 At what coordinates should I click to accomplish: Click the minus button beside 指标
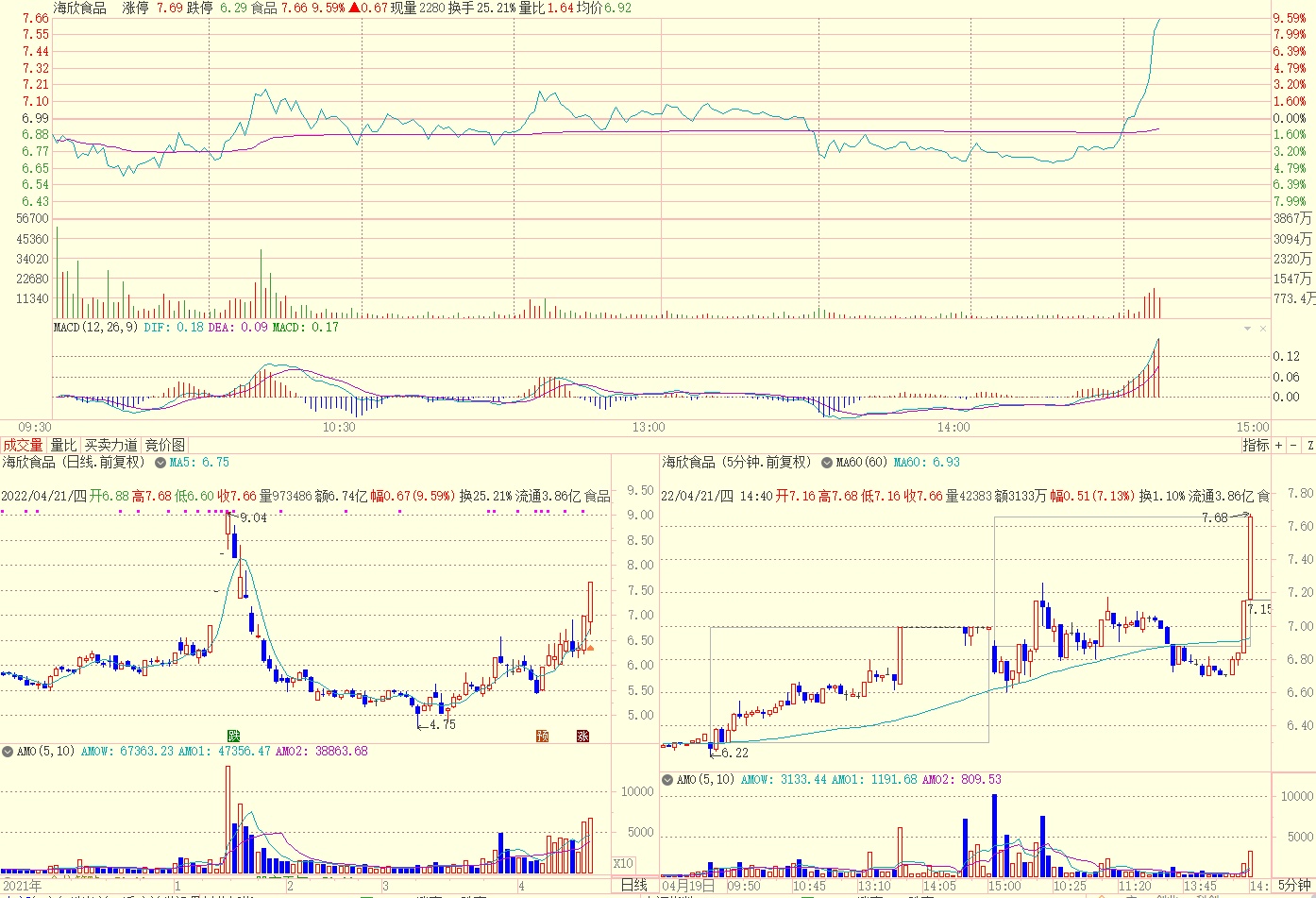click(1293, 445)
